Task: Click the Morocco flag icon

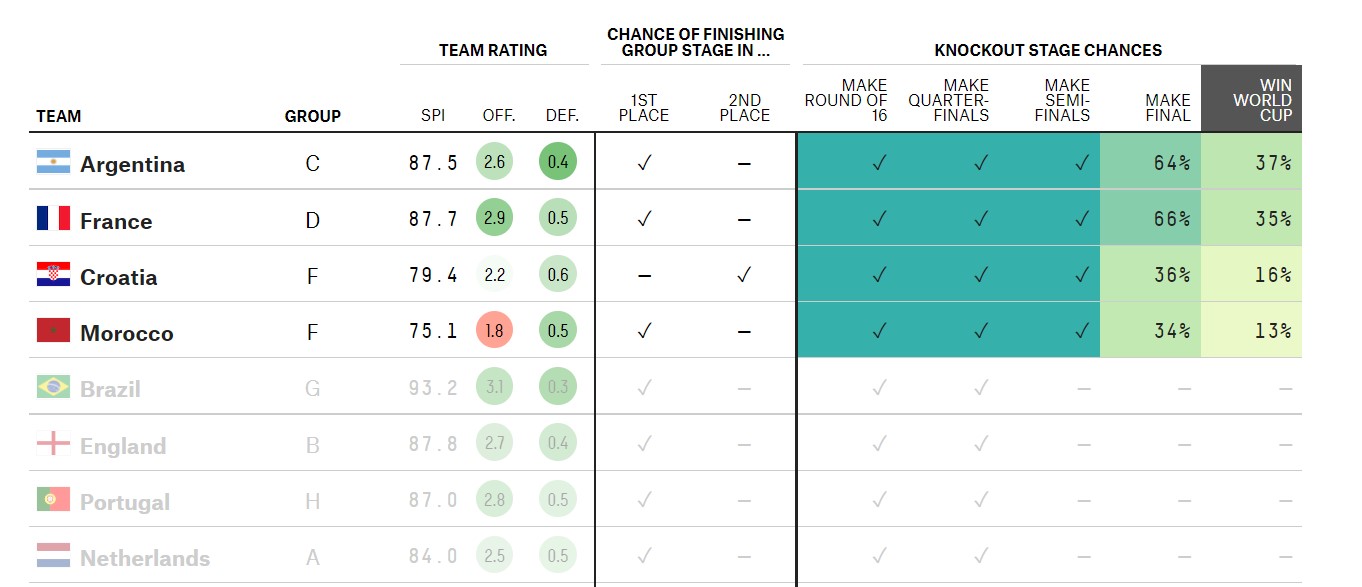Action: (53, 331)
